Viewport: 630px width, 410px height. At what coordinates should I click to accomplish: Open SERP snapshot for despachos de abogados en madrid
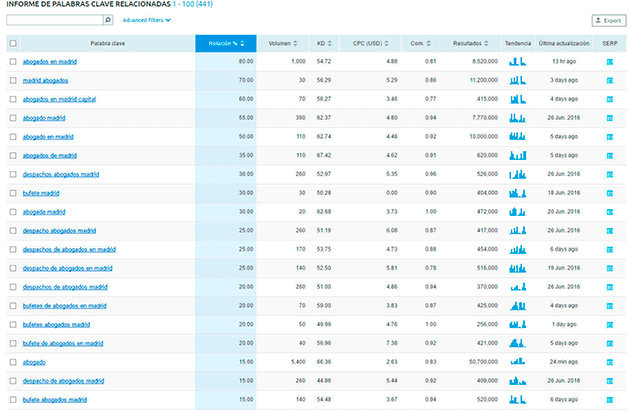pyautogui.click(x=610, y=250)
